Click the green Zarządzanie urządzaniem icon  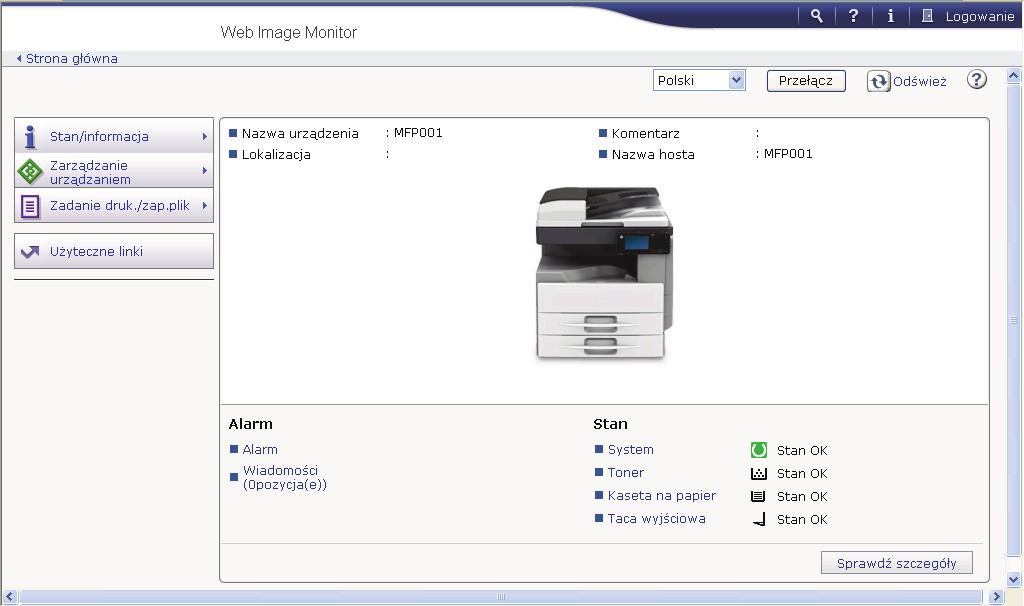(29, 172)
